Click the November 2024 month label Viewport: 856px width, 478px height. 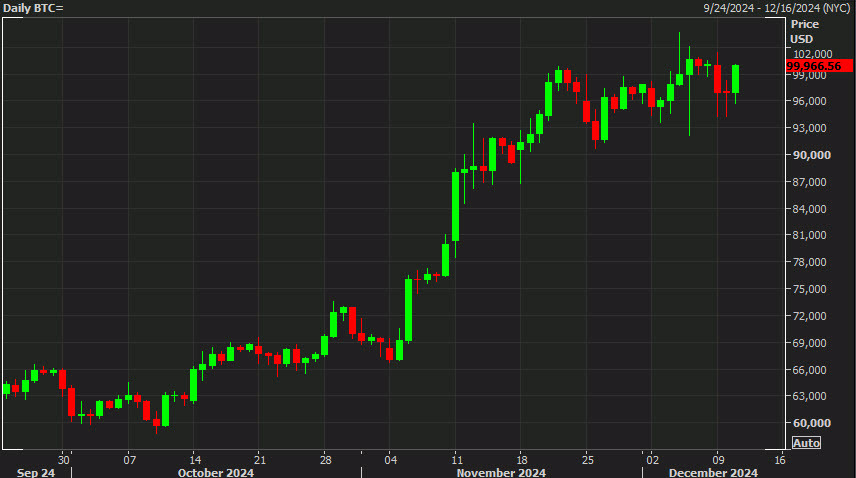point(501,473)
